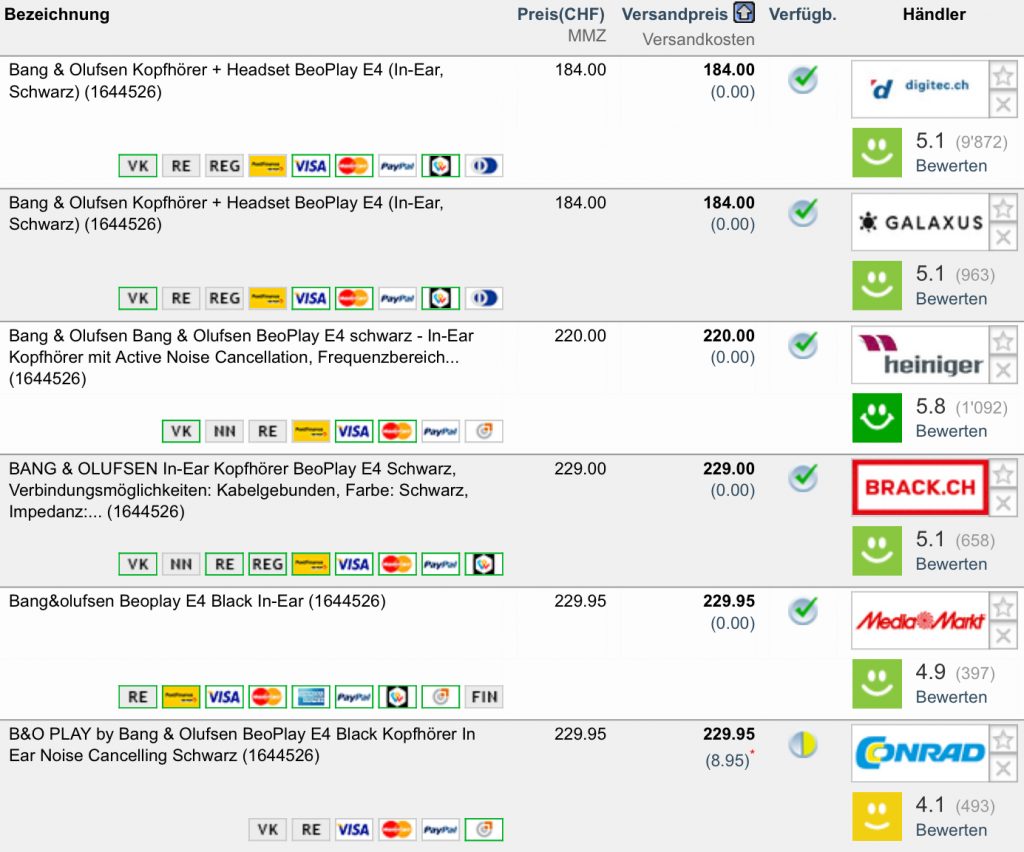Sort by Versandpreis column header
Screen dimensions: 1024x852
[x=675, y=14]
